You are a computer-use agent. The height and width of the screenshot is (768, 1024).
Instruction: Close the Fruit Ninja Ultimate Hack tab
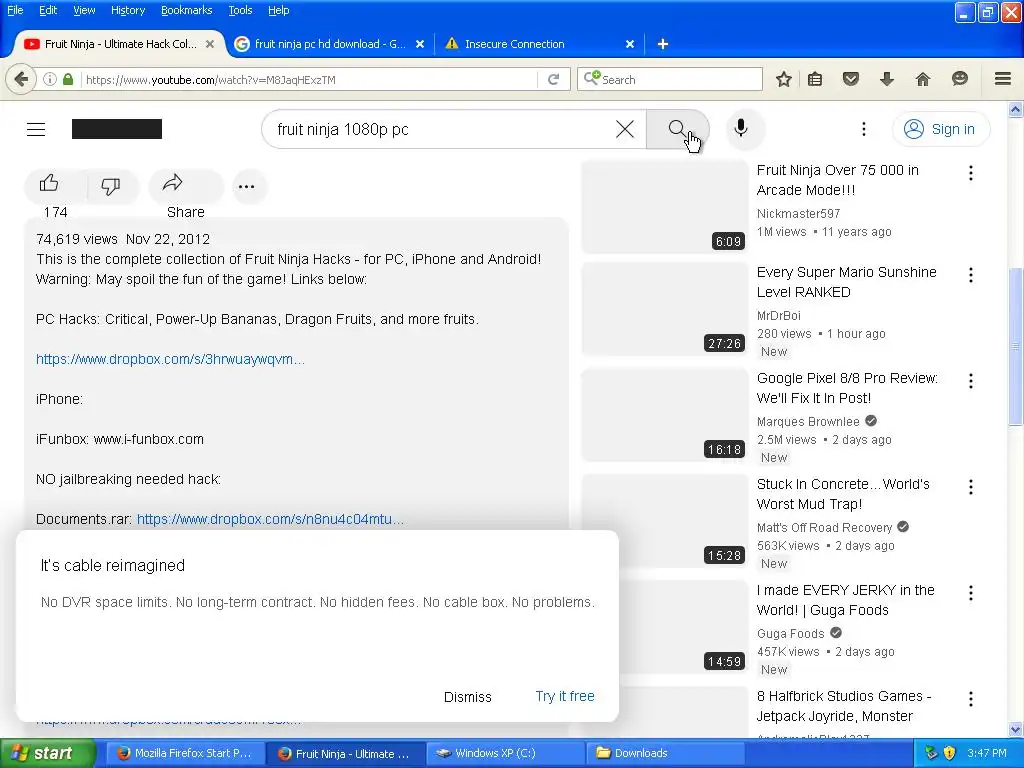pyautogui.click(x=210, y=44)
